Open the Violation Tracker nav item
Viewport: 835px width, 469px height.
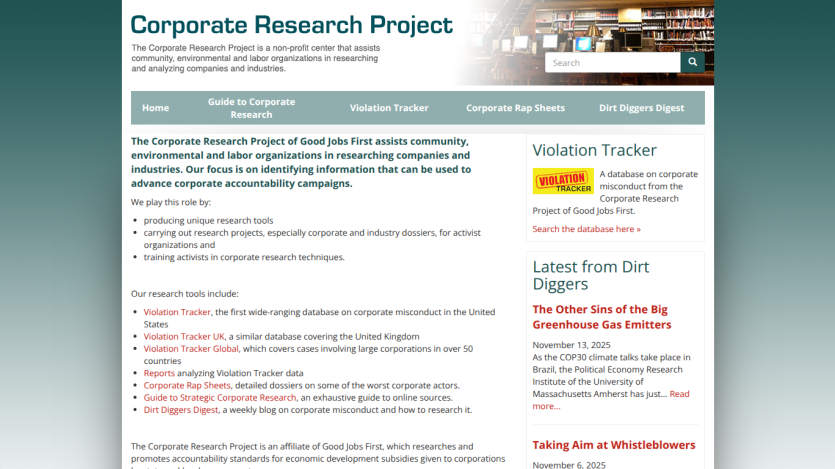click(389, 108)
